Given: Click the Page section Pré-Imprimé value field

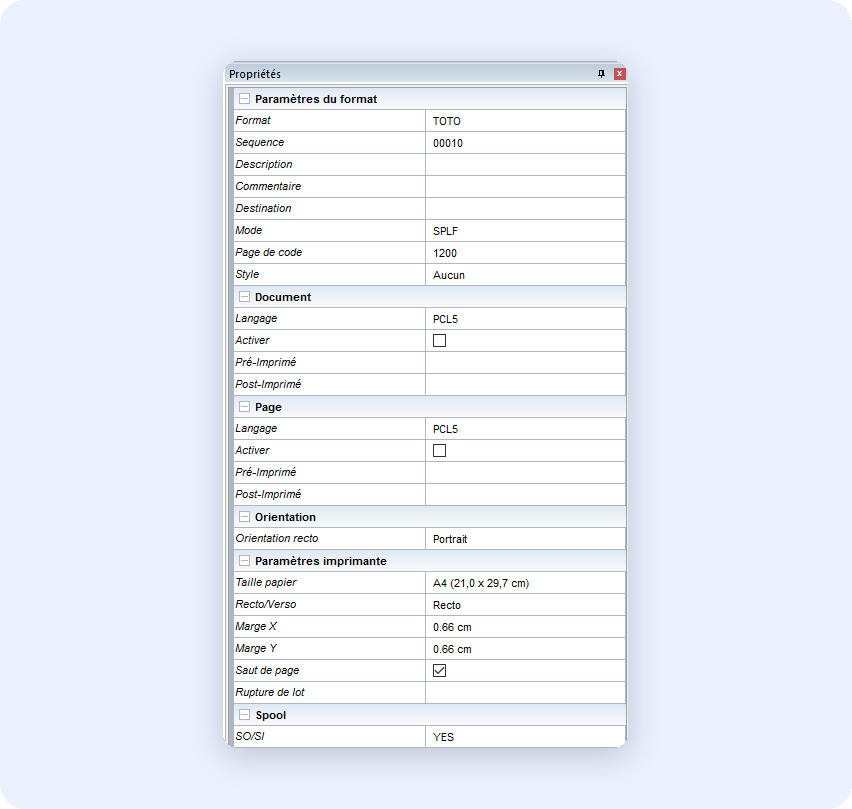Looking at the screenshot, I should tap(525, 473).
